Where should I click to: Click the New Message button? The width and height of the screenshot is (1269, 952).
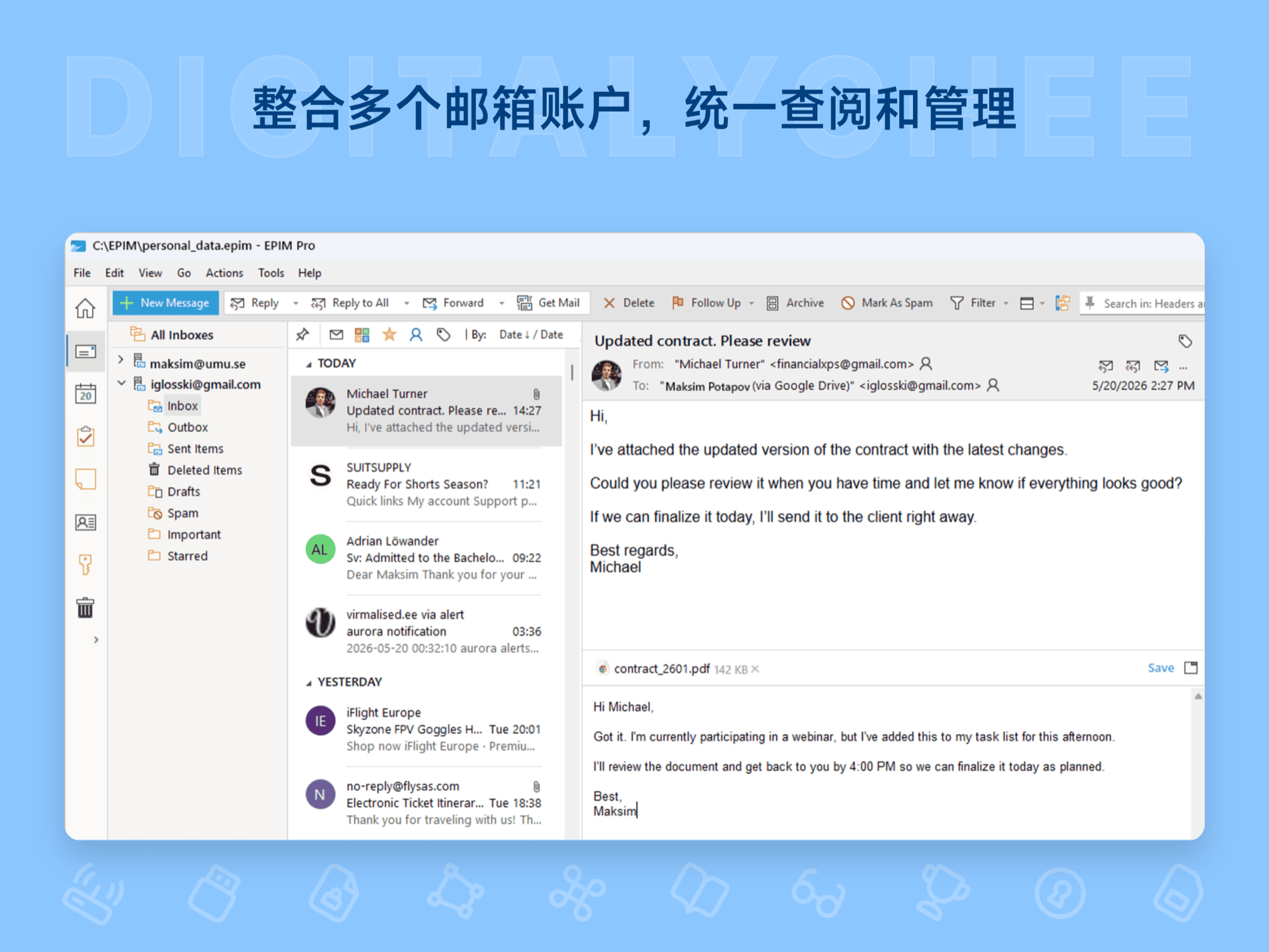coord(166,303)
